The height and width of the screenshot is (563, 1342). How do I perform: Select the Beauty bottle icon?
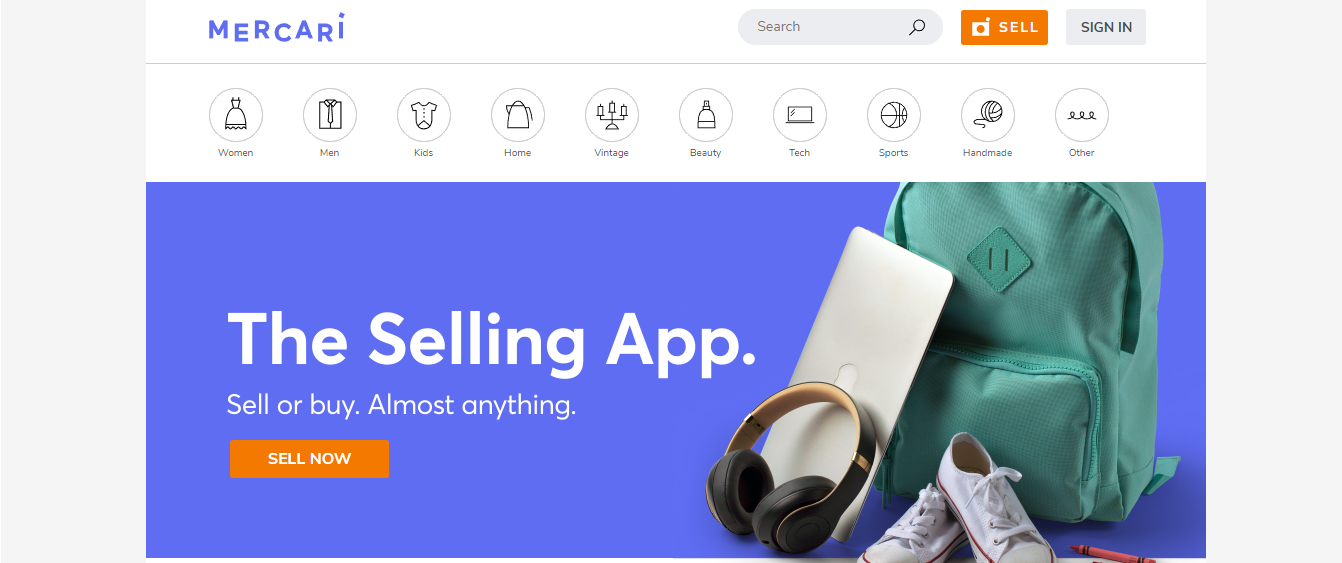click(x=706, y=115)
